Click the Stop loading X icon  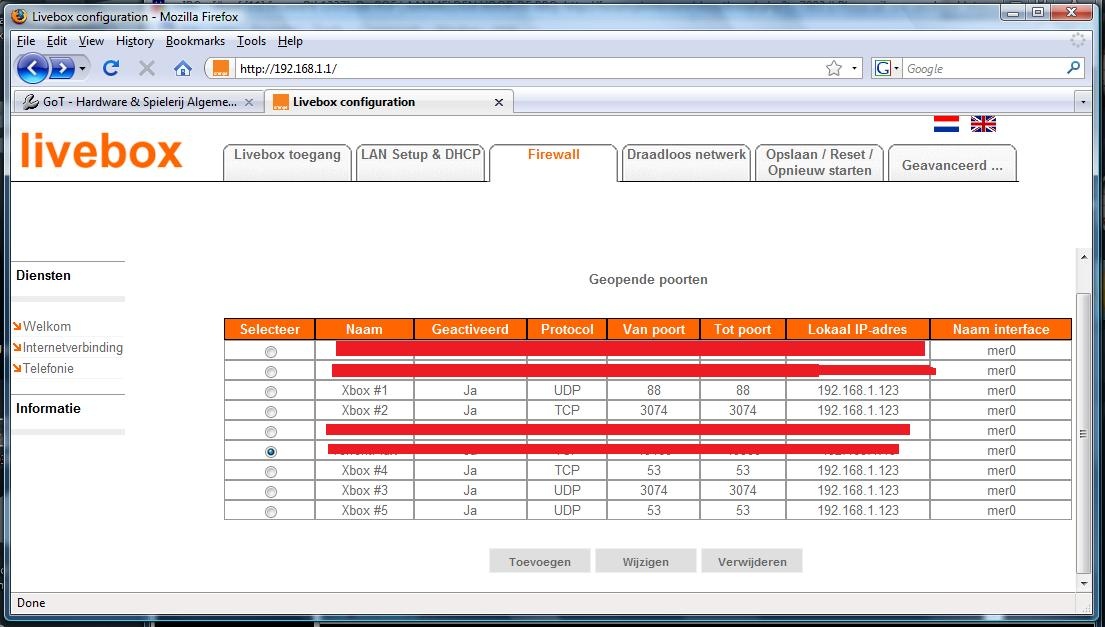(x=147, y=68)
